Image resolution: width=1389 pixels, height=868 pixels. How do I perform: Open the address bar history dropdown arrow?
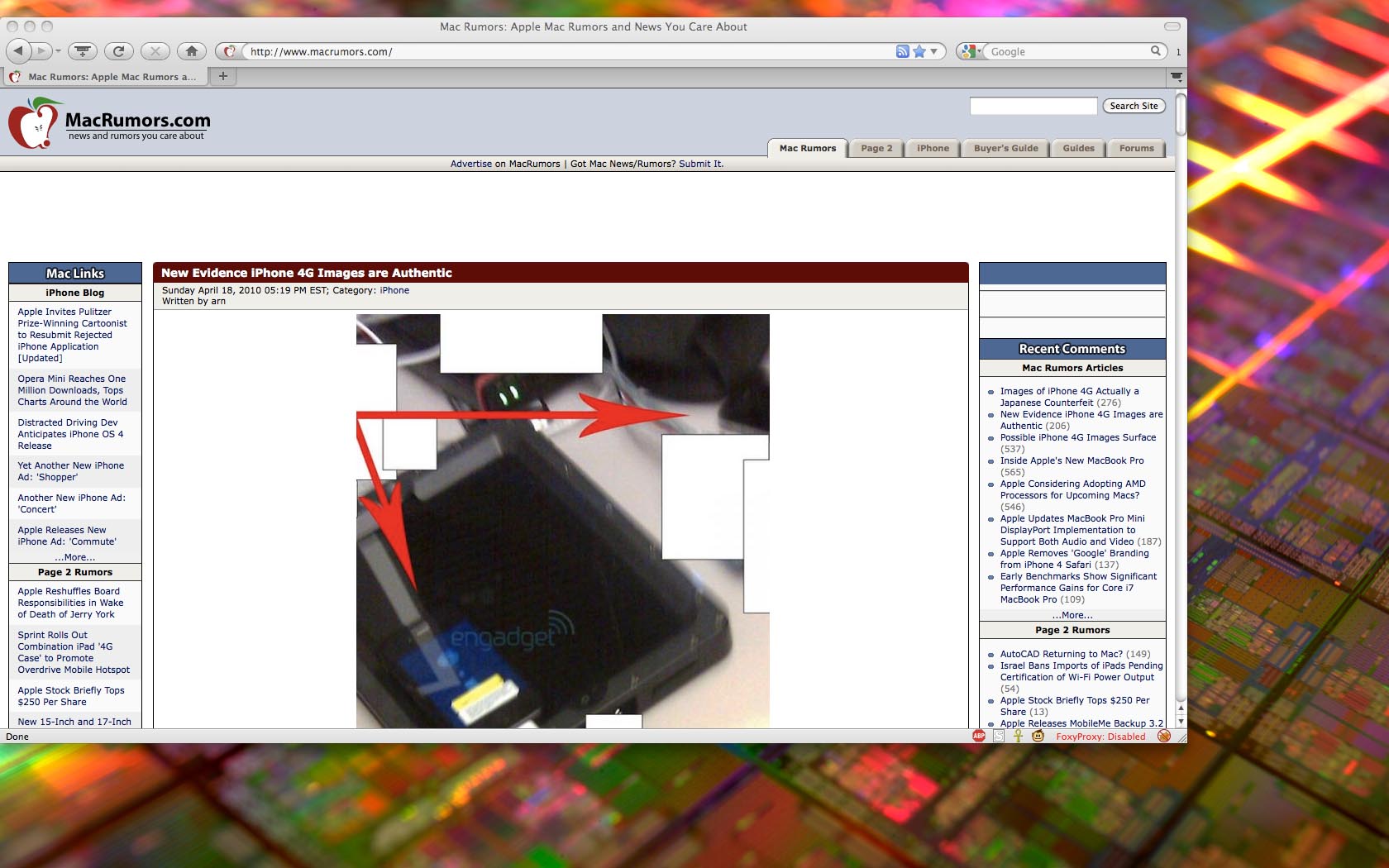click(934, 51)
